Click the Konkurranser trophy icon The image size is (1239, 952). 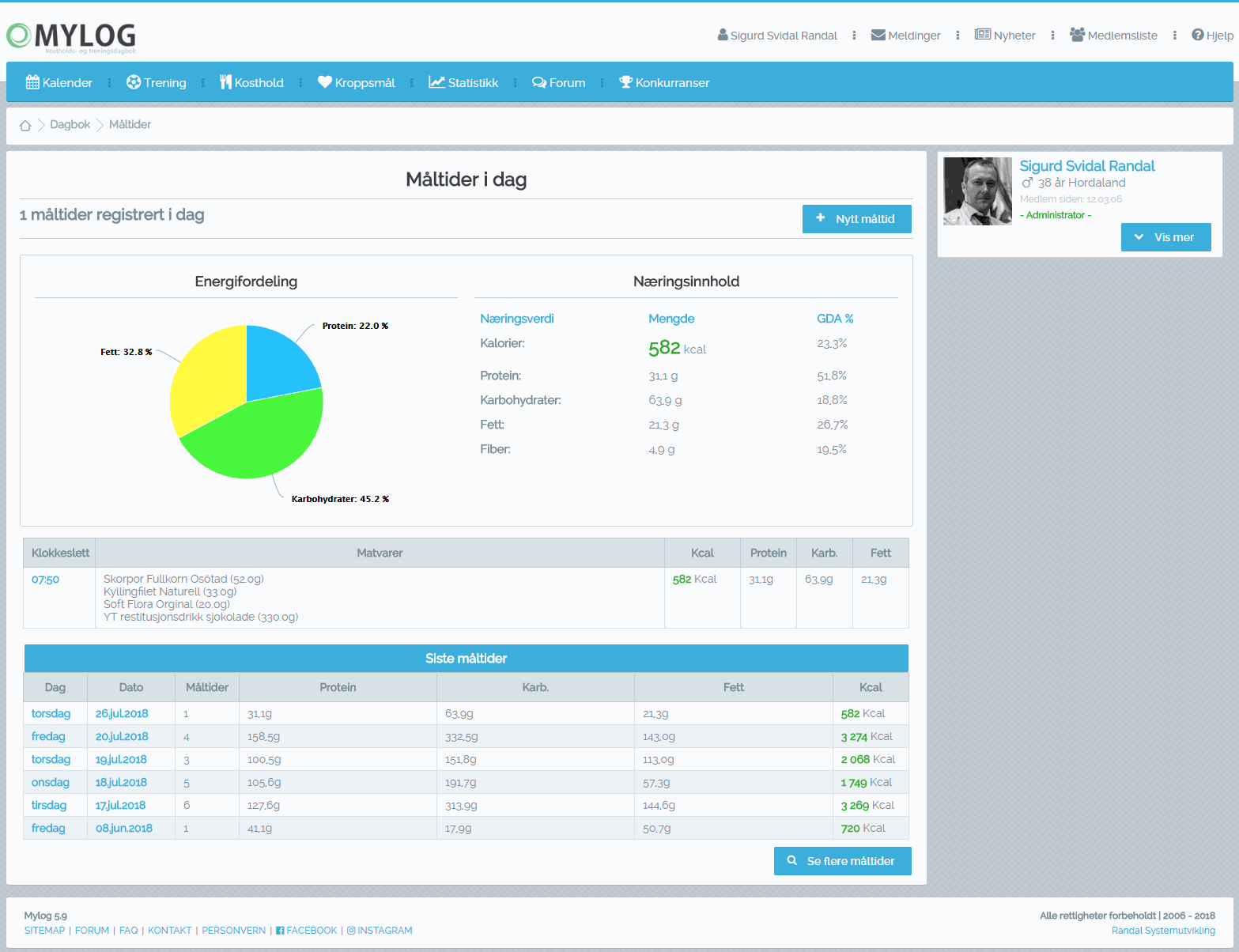625,82
